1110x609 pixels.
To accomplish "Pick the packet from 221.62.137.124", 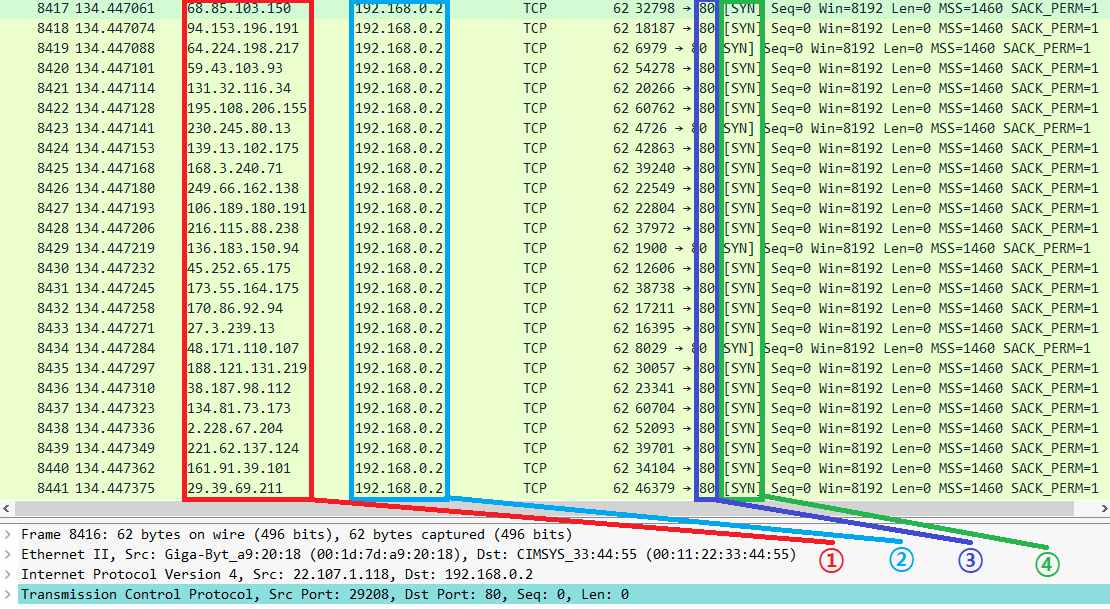I will (555, 448).
